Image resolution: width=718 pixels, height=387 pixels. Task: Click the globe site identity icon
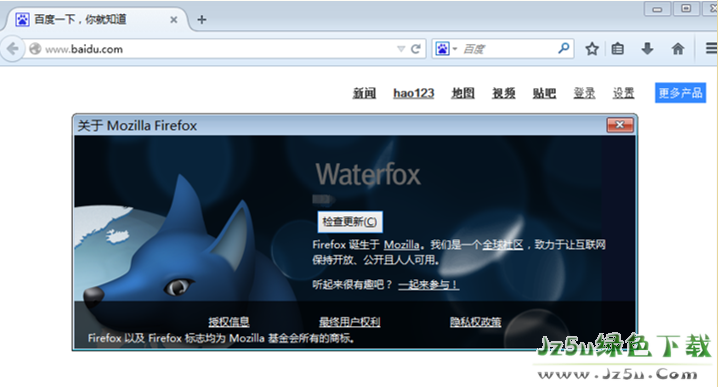(x=35, y=49)
